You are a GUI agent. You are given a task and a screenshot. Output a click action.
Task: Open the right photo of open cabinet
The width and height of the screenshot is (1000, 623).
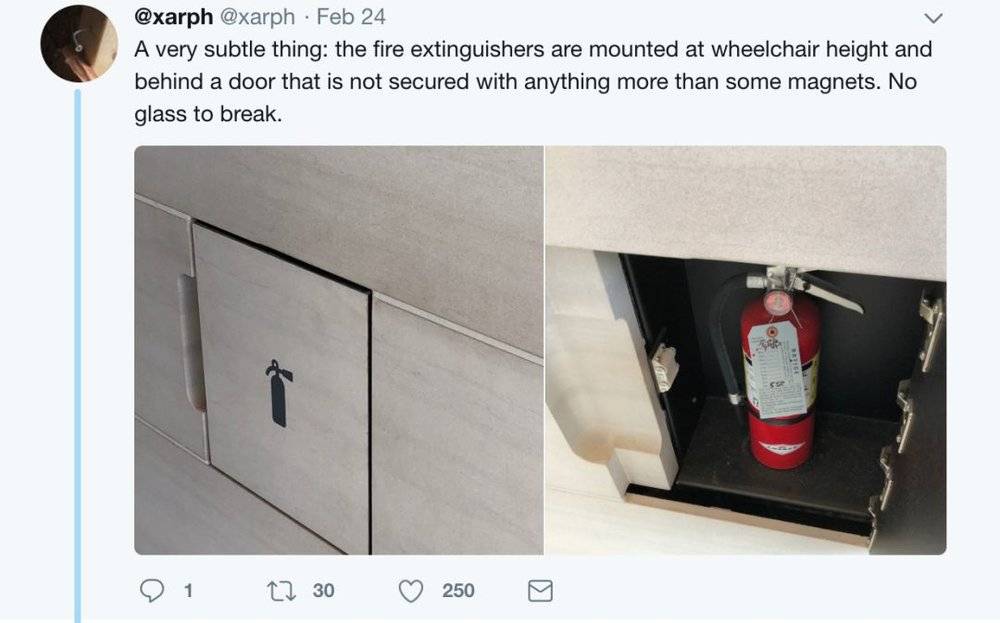point(746,350)
